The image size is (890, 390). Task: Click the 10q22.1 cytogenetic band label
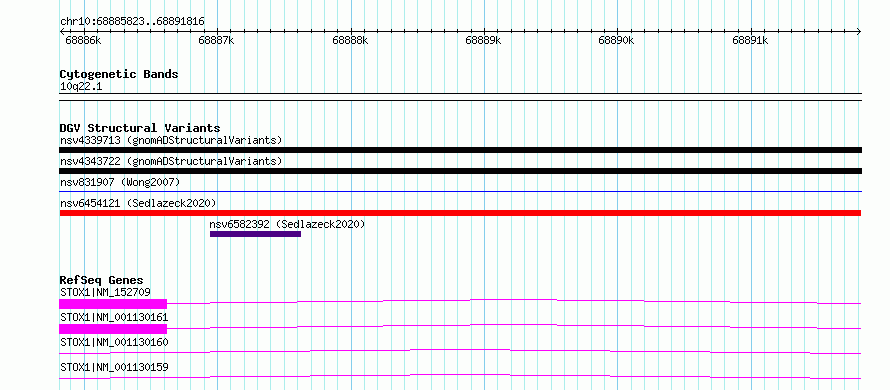click(x=81, y=87)
